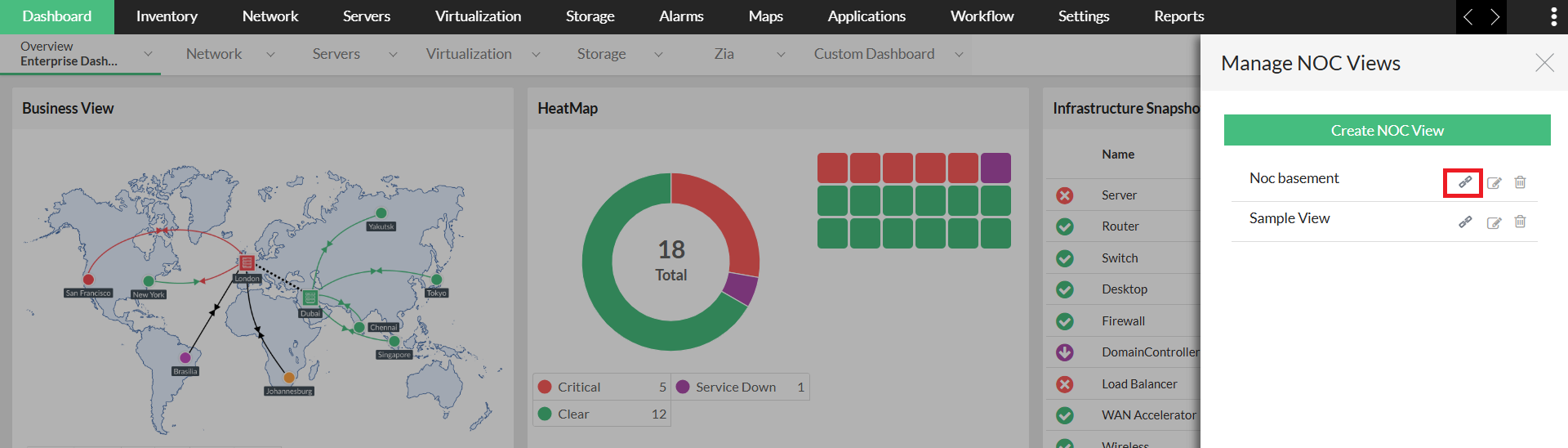Open the Server row in Infrastructure Snapshot
The image size is (1568, 448).
pyautogui.click(x=1119, y=195)
